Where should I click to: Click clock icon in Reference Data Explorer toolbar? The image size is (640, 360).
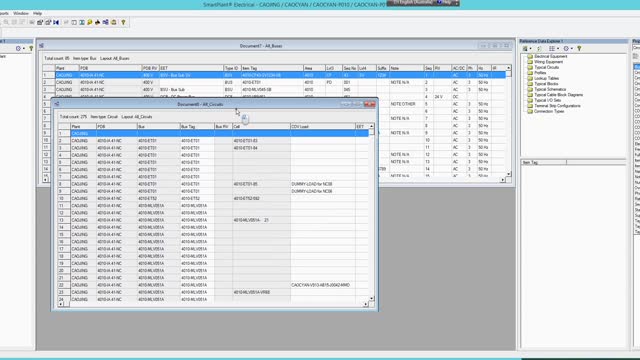566,49
